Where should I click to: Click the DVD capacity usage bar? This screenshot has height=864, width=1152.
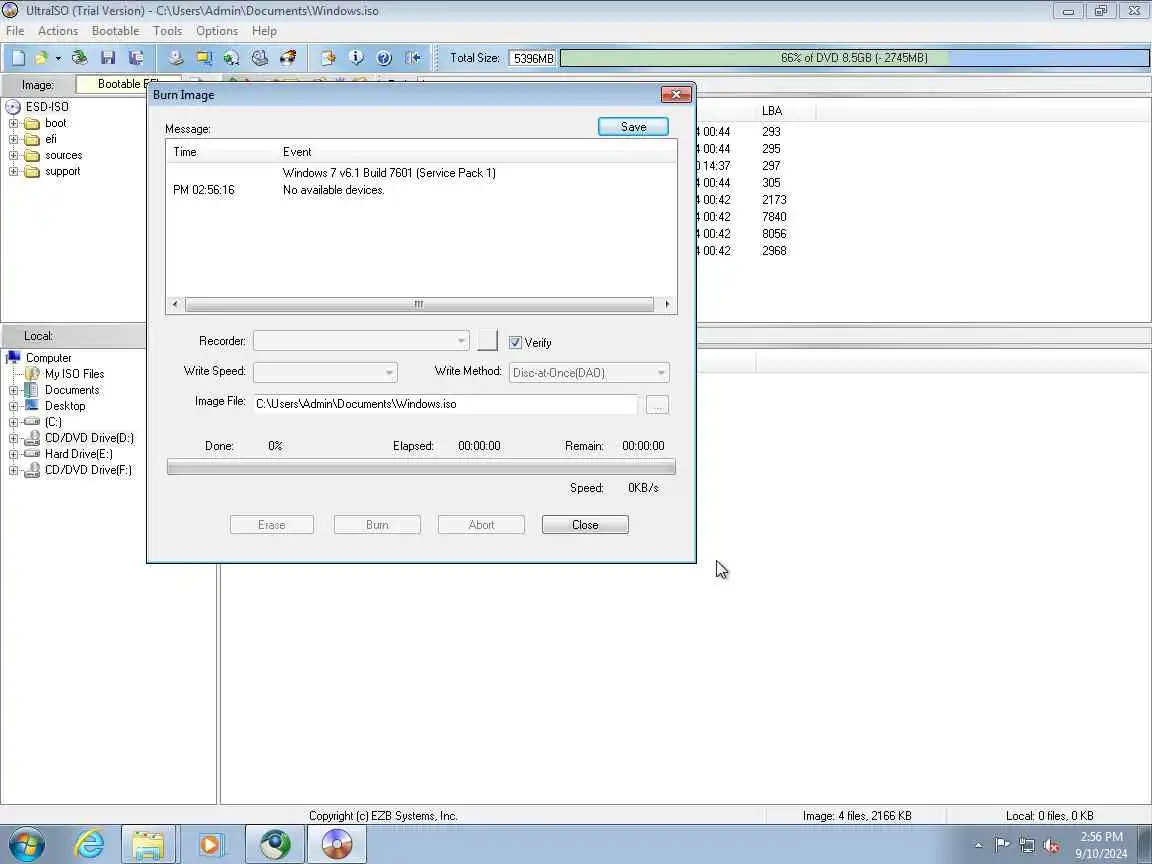click(854, 58)
